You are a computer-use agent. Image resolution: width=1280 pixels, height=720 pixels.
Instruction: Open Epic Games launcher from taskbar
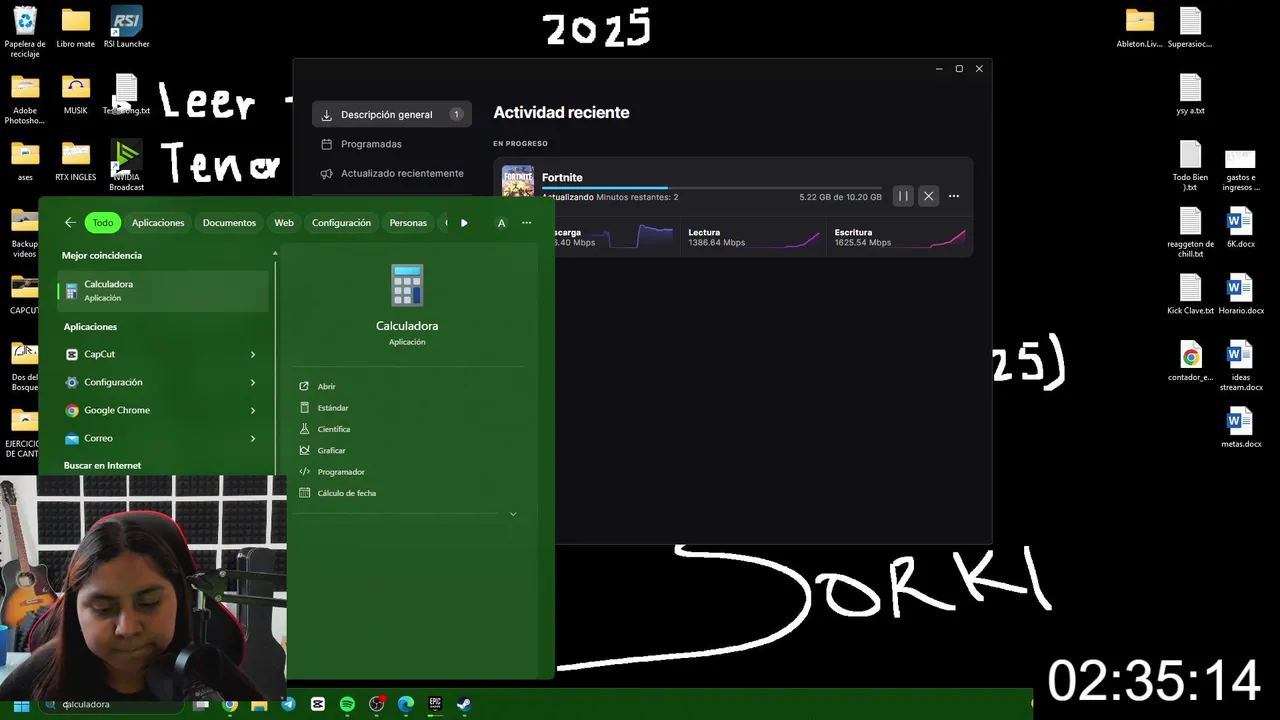pos(435,705)
